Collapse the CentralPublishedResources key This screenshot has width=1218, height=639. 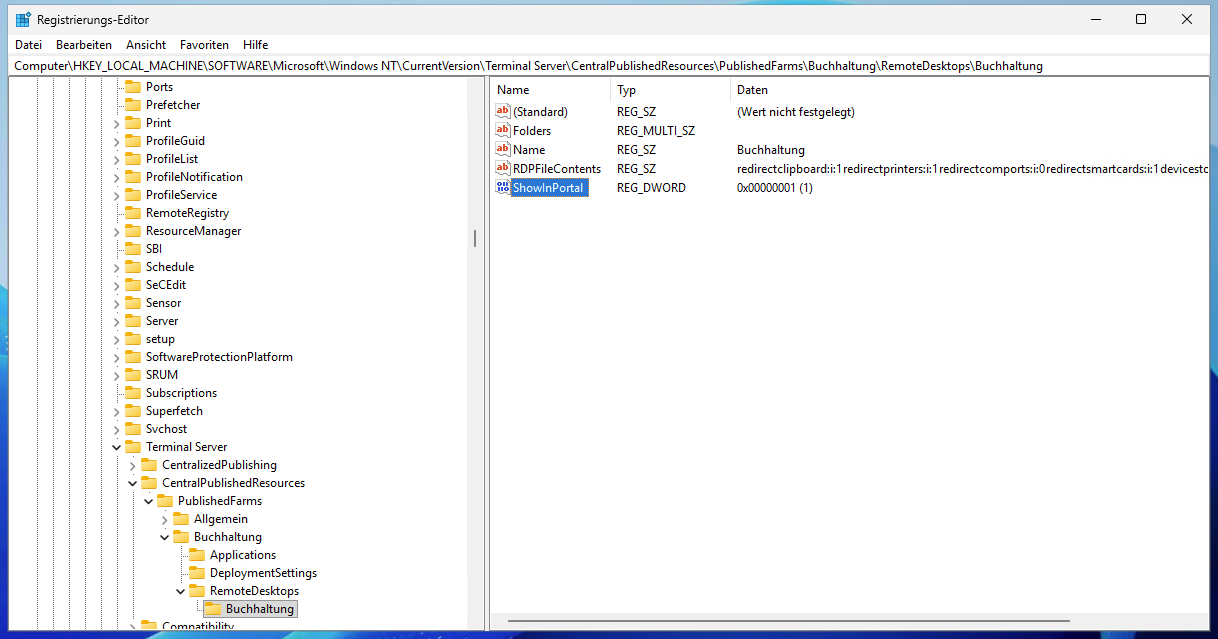pyautogui.click(x=132, y=483)
